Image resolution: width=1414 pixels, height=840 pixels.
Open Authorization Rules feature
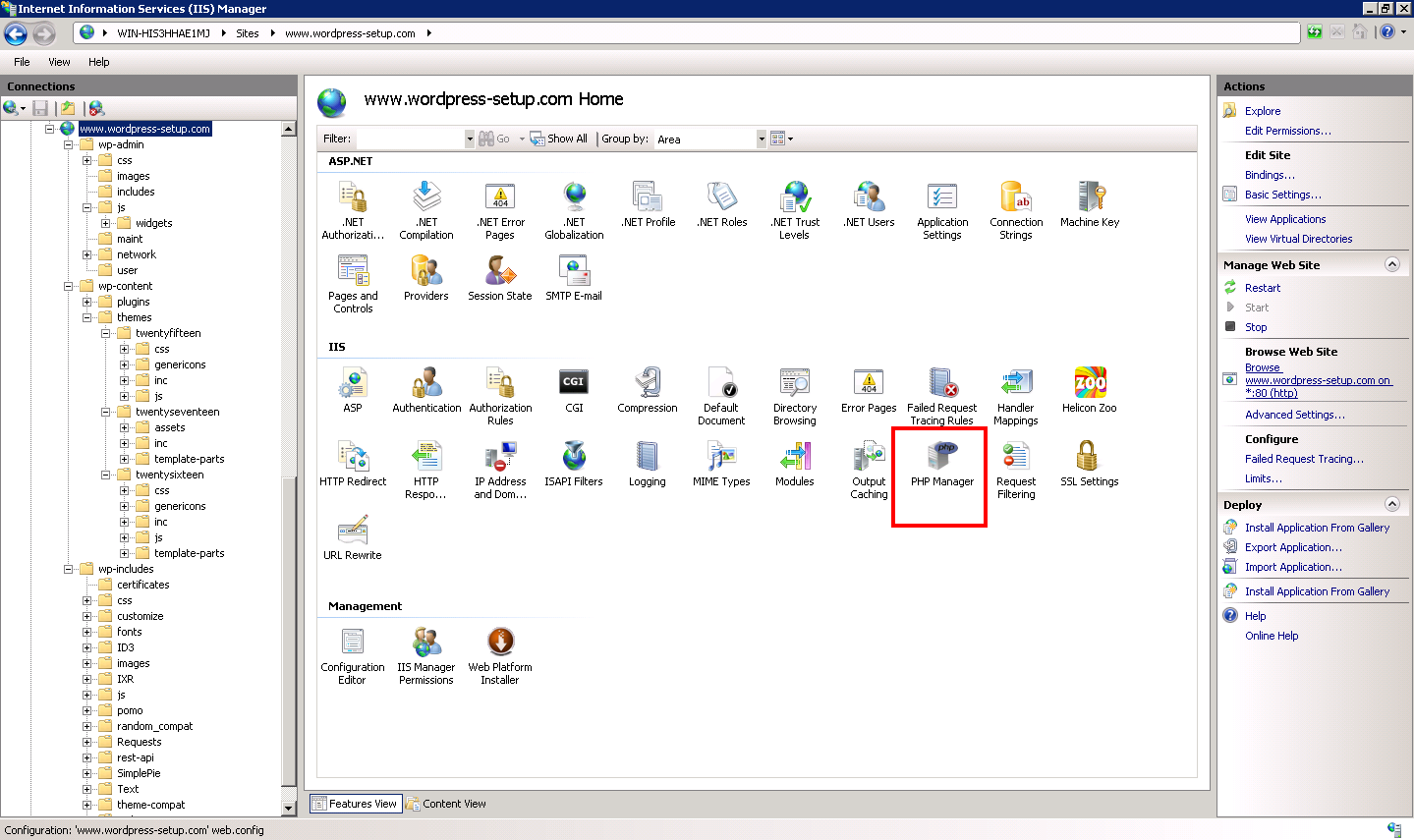[500, 397]
